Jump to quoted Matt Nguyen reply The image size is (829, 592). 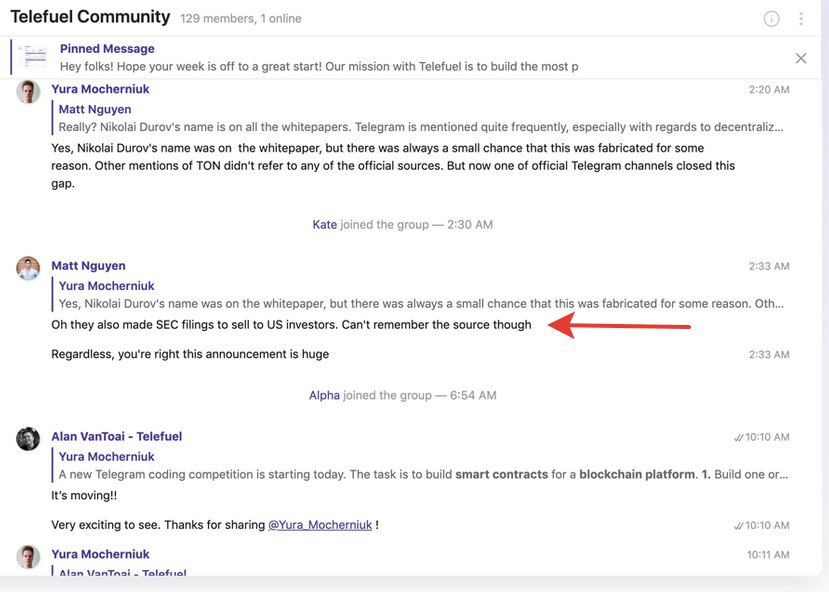coord(420,119)
